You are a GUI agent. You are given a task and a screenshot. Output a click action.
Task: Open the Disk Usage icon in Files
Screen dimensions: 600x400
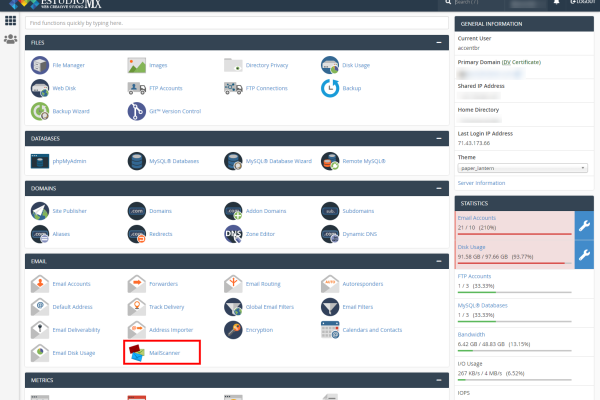click(x=331, y=66)
